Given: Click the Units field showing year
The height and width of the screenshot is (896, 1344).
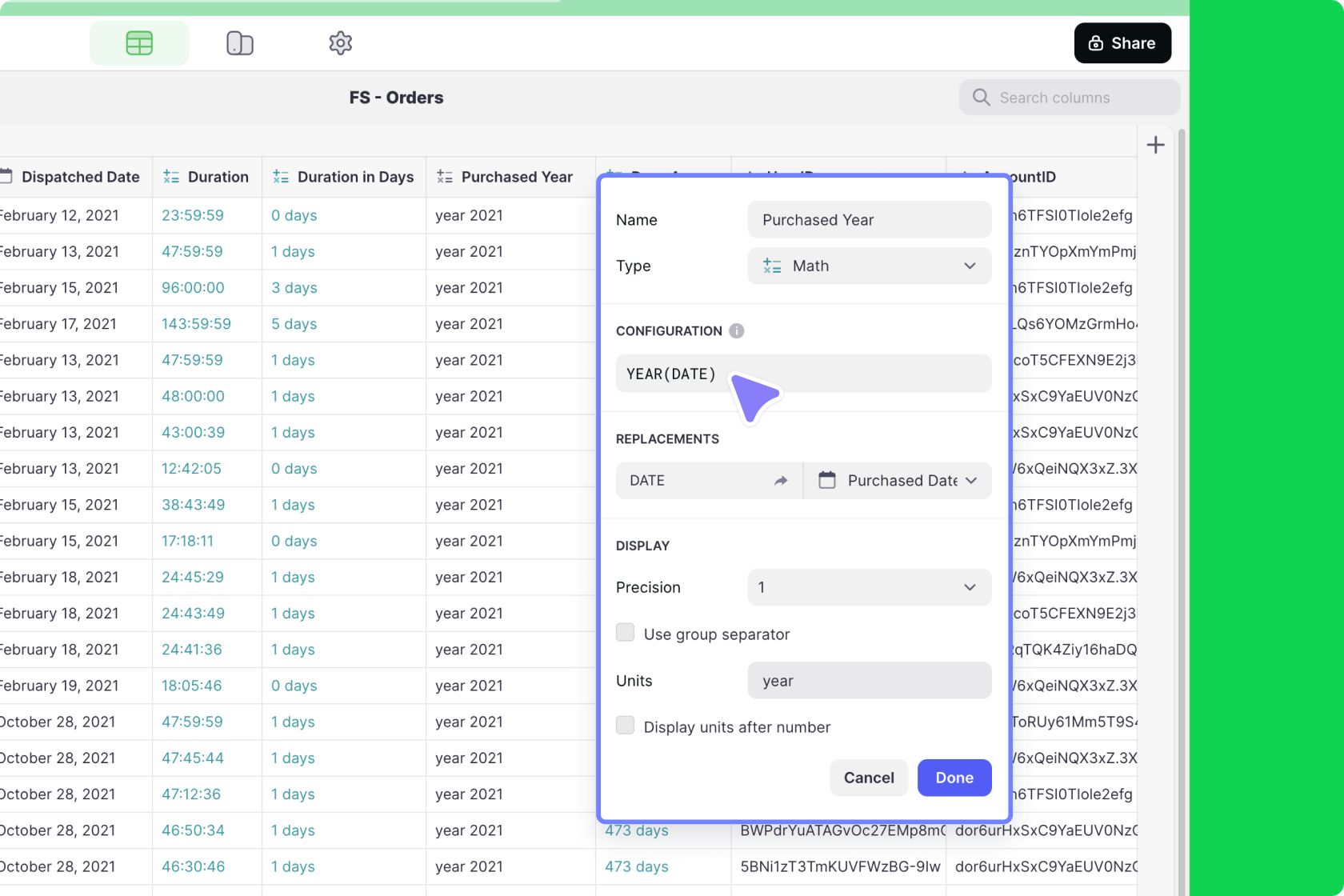Looking at the screenshot, I should [869, 680].
